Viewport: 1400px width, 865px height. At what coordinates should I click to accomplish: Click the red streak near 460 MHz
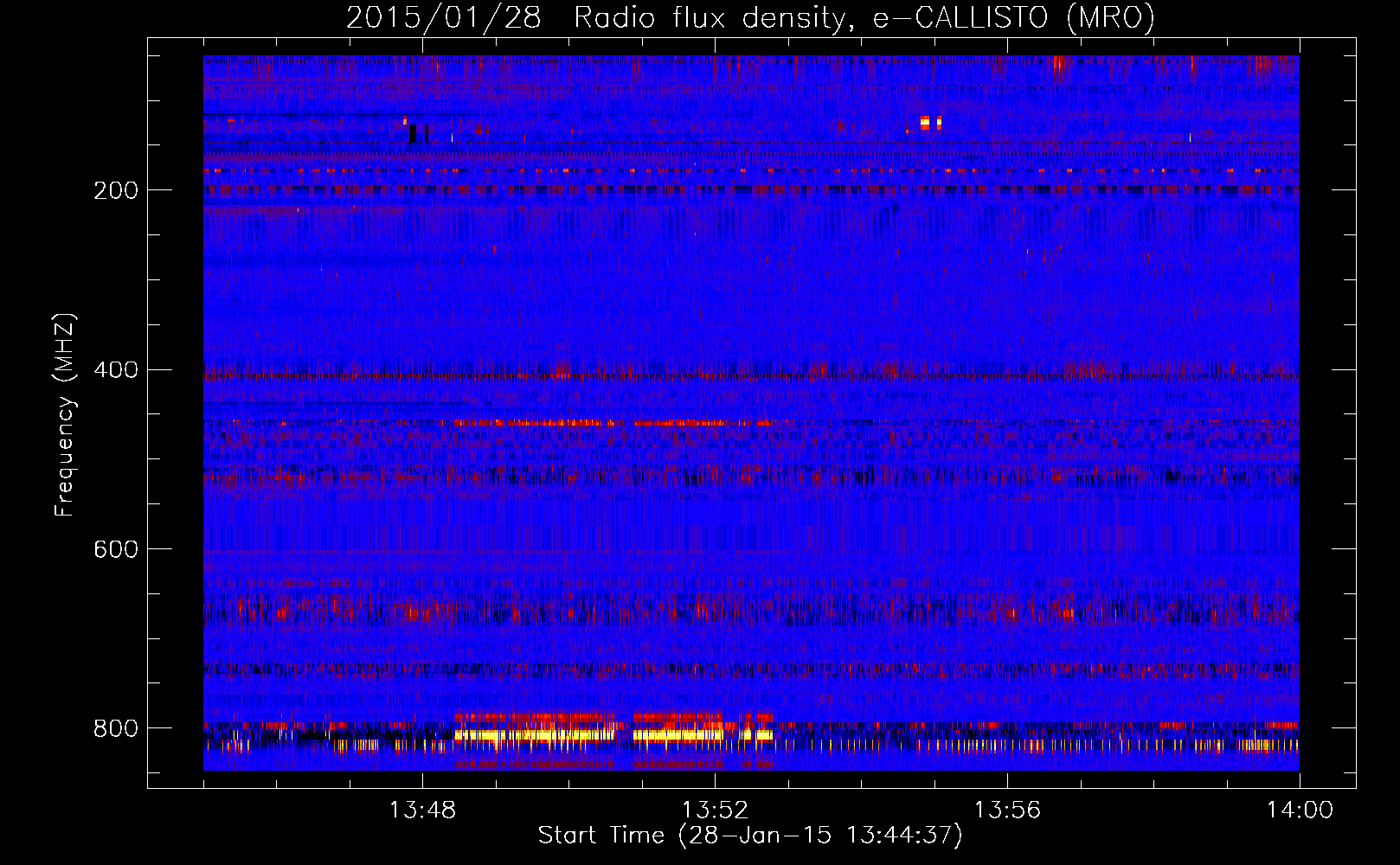[613, 423]
